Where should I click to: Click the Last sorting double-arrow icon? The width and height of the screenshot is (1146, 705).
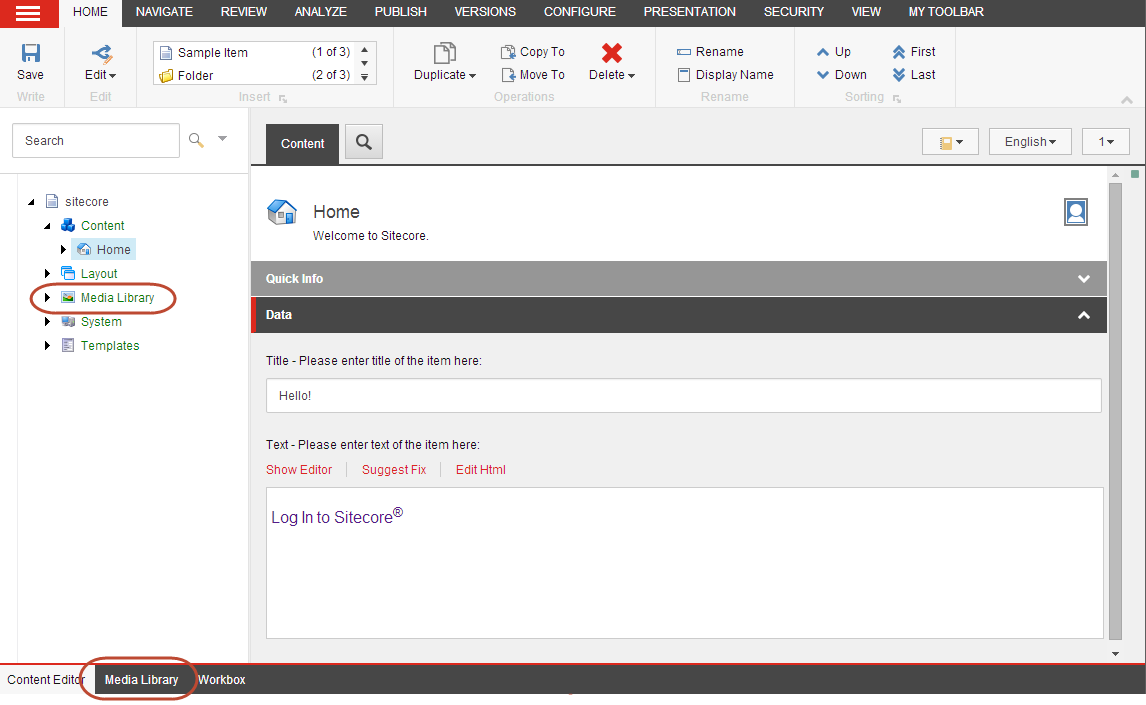pyautogui.click(x=899, y=75)
